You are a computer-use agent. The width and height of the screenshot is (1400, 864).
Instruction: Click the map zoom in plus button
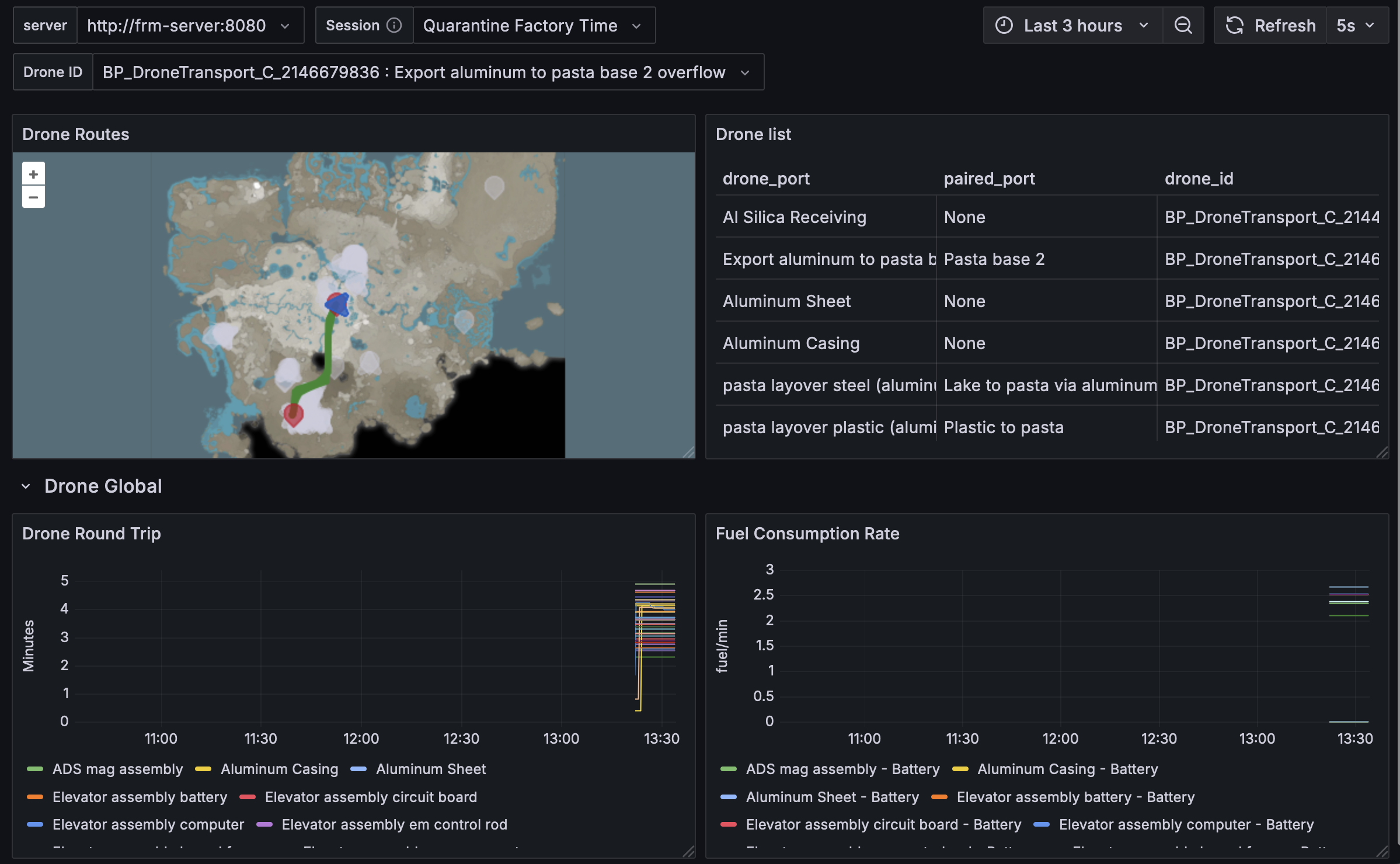(x=33, y=174)
